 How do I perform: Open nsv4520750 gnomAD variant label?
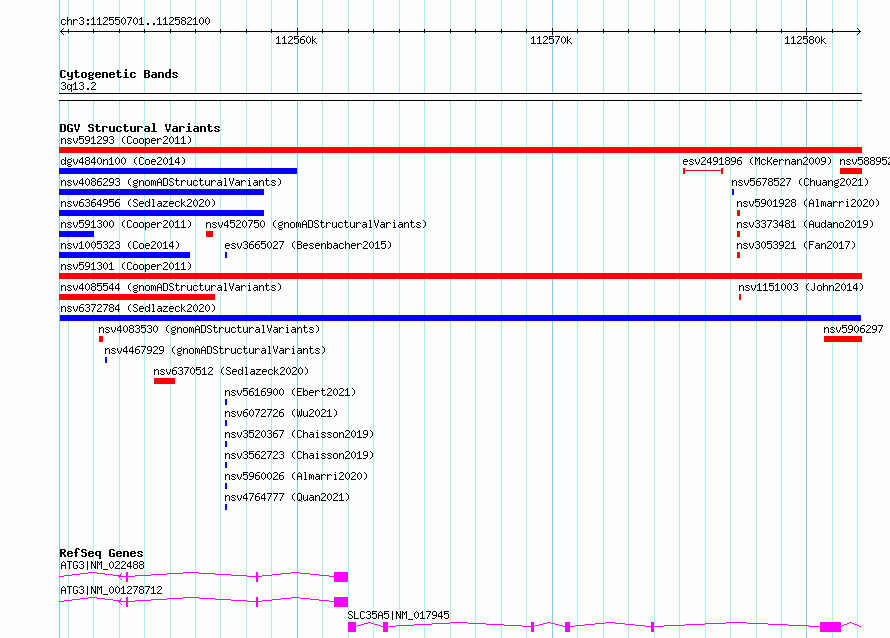click(x=316, y=224)
